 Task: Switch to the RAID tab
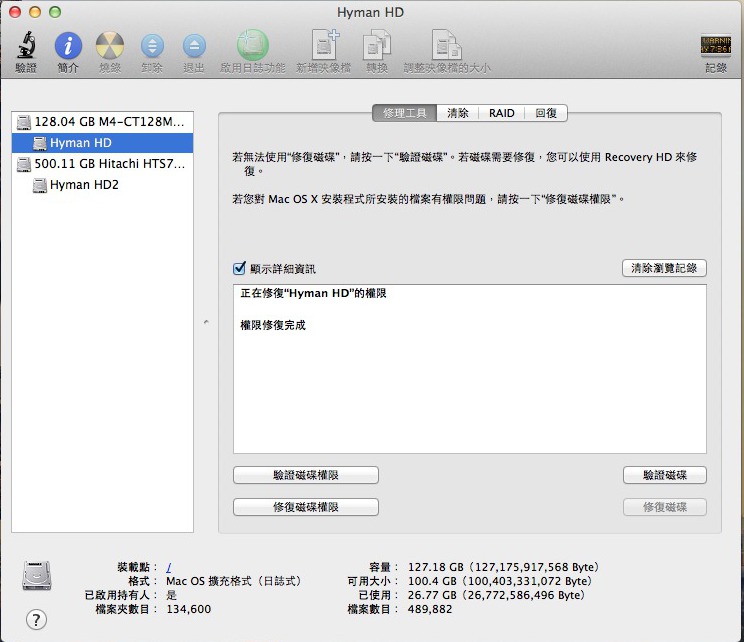coord(502,113)
